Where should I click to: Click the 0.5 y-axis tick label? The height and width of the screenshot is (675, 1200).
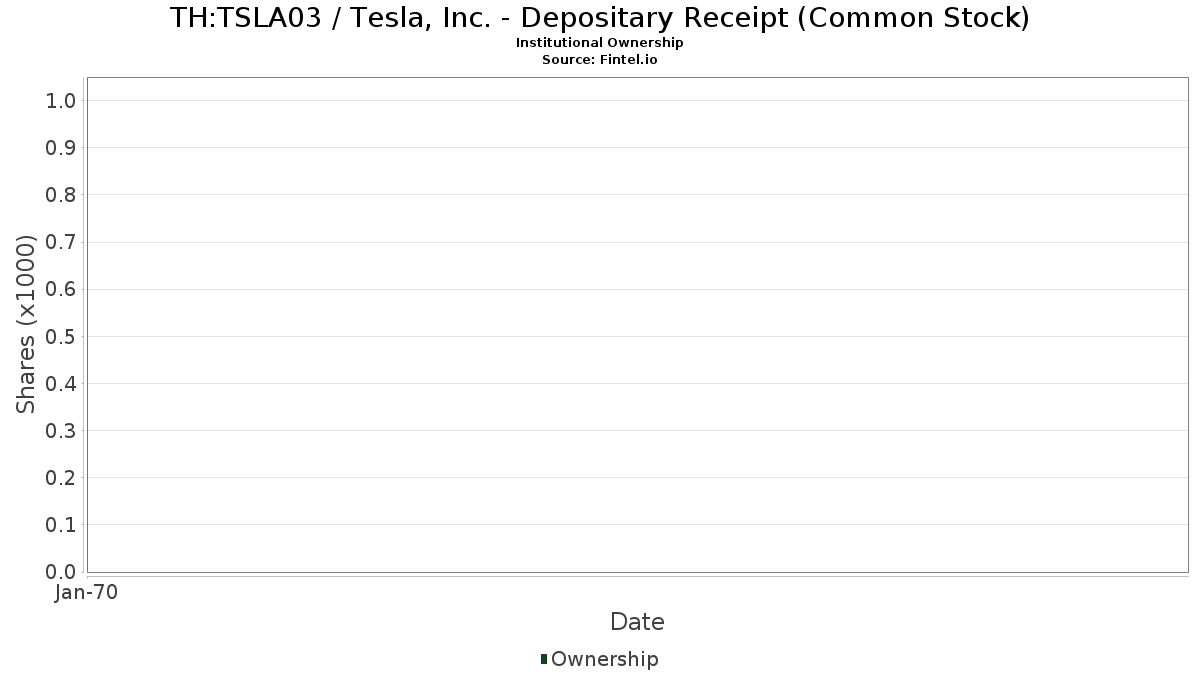61,336
